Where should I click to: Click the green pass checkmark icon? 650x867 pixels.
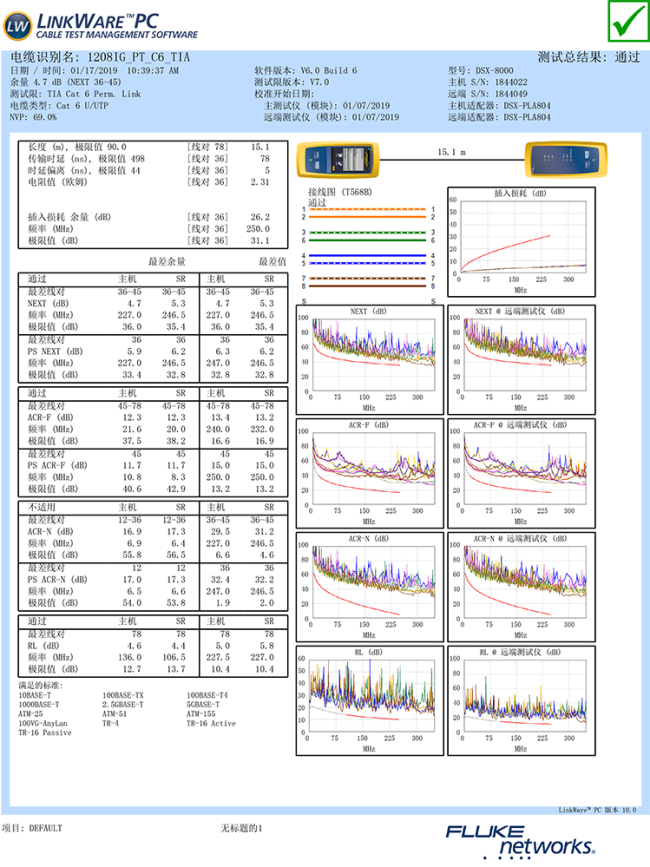(625, 21)
